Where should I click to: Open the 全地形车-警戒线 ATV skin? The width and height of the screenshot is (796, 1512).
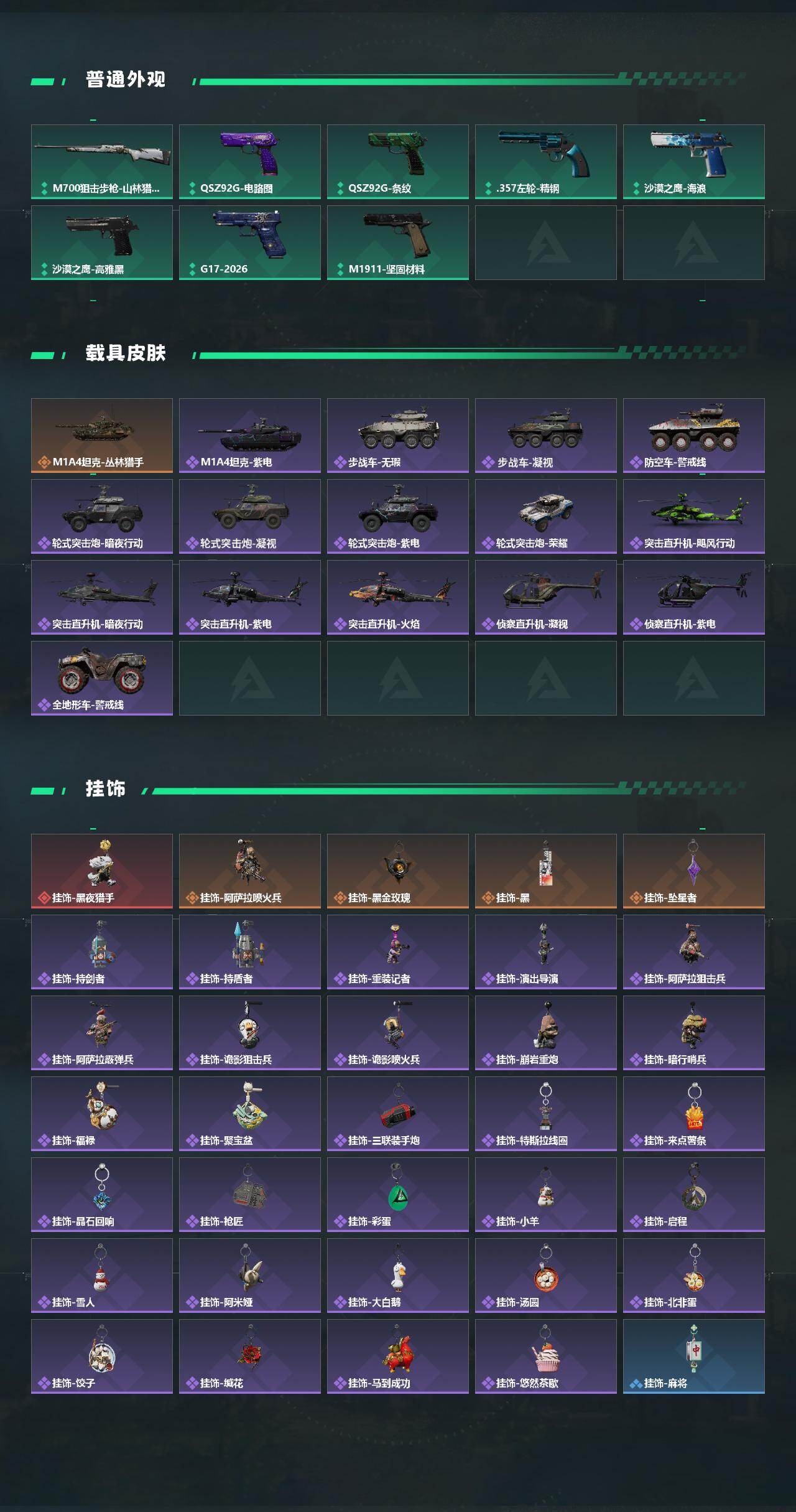pos(102,678)
